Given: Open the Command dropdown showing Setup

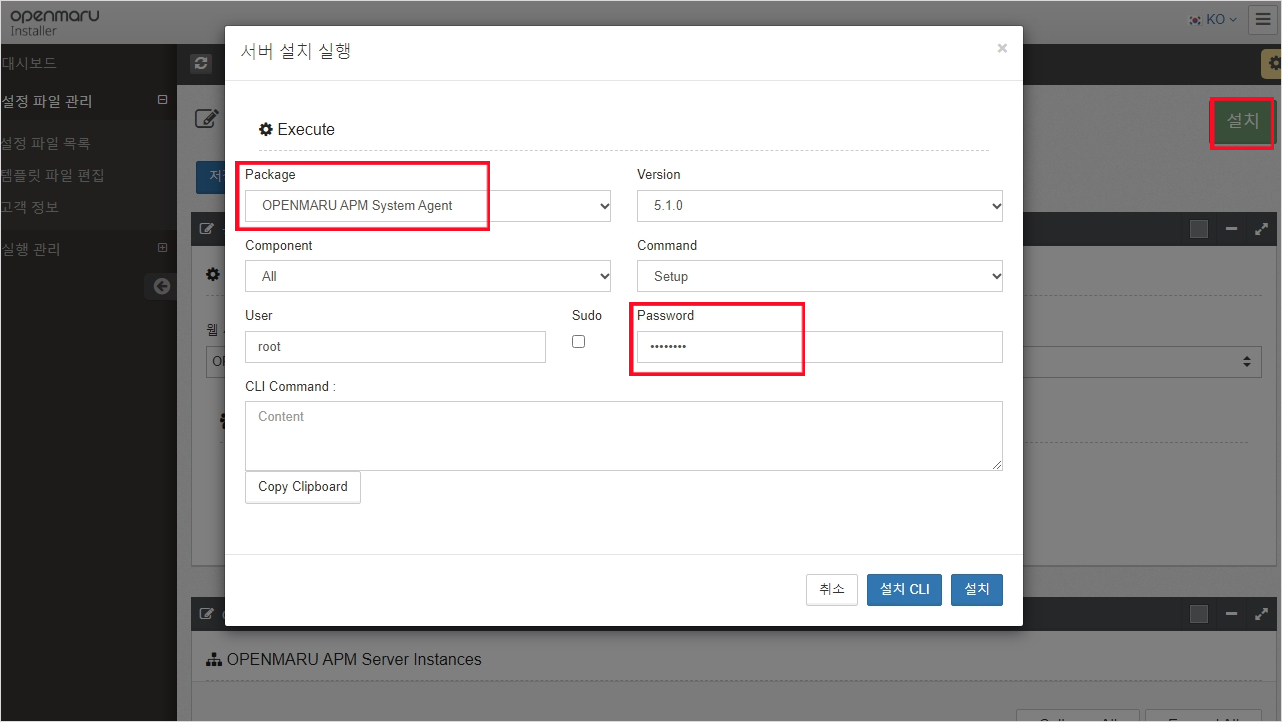Looking at the screenshot, I should (819, 276).
